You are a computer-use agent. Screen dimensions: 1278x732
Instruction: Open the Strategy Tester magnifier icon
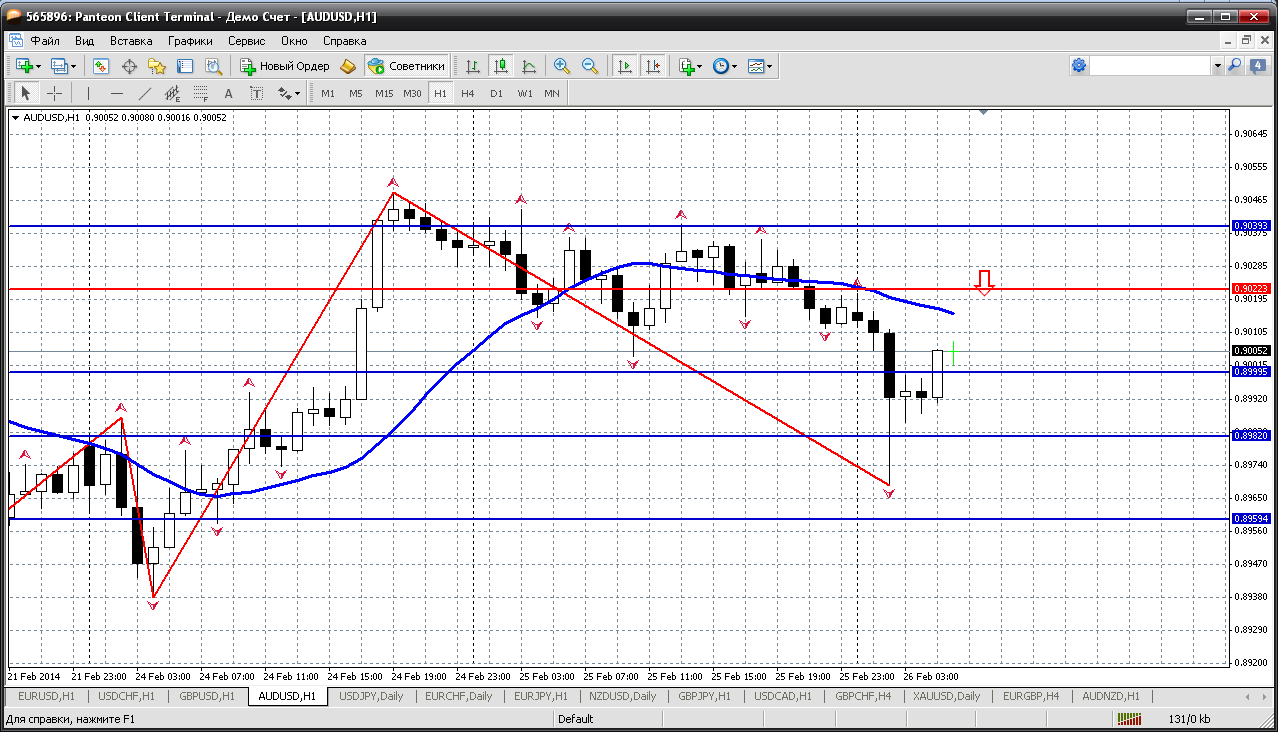pos(213,66)
